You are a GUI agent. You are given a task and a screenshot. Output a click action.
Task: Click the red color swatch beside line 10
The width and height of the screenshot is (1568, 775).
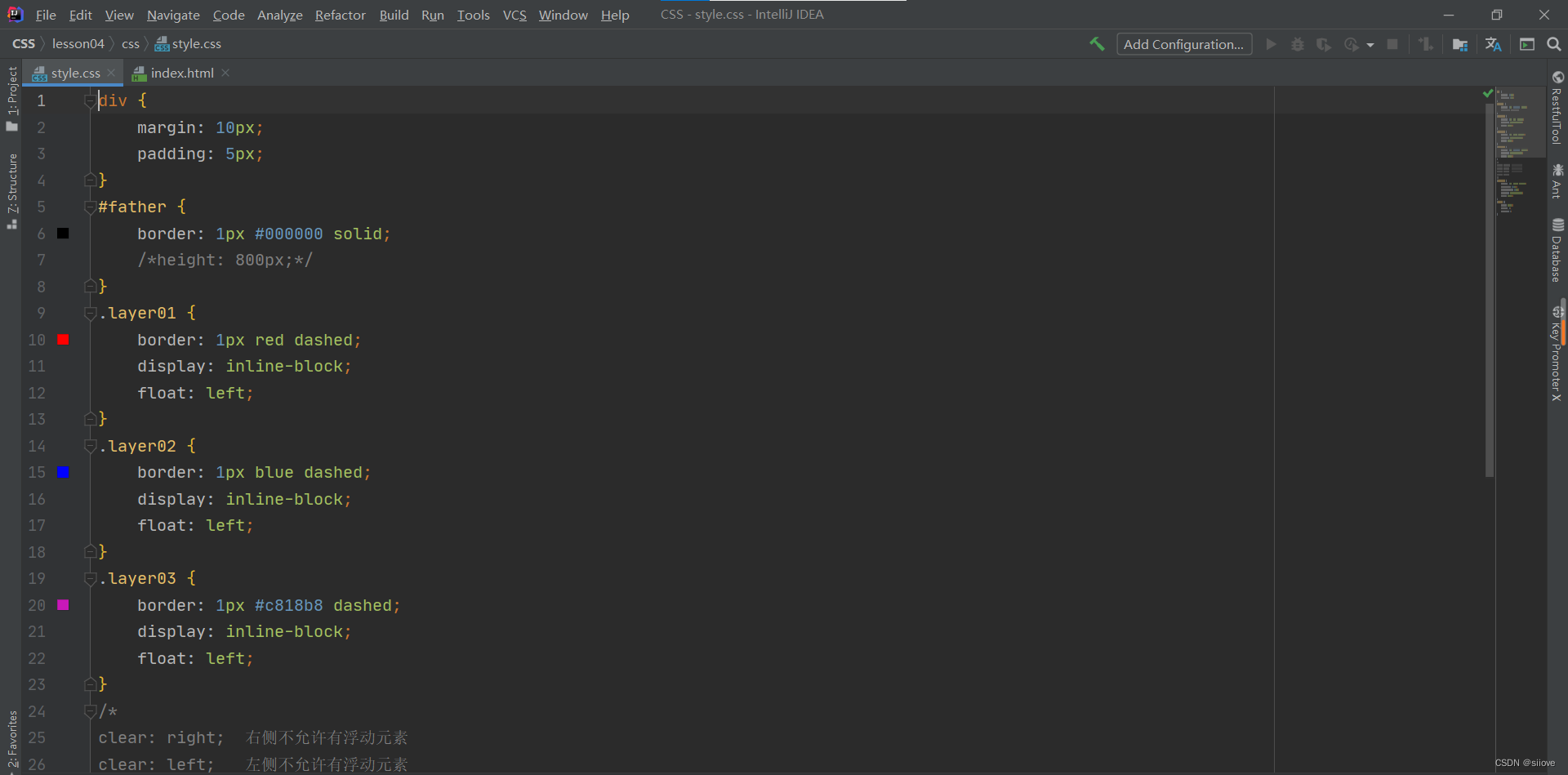pos(63,340)
